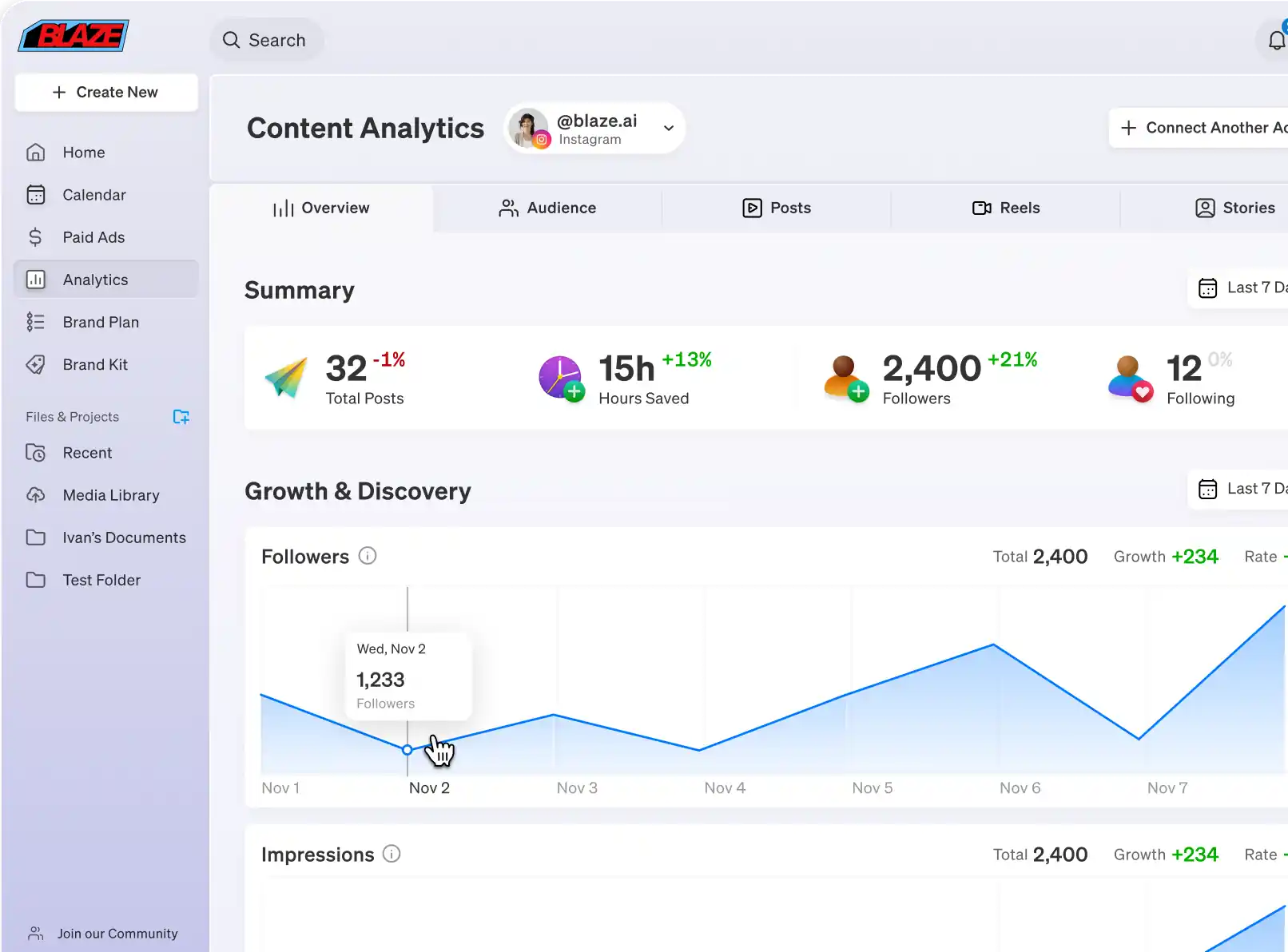
Task: Switch to the Reels tab
Action: point(1006,208)
